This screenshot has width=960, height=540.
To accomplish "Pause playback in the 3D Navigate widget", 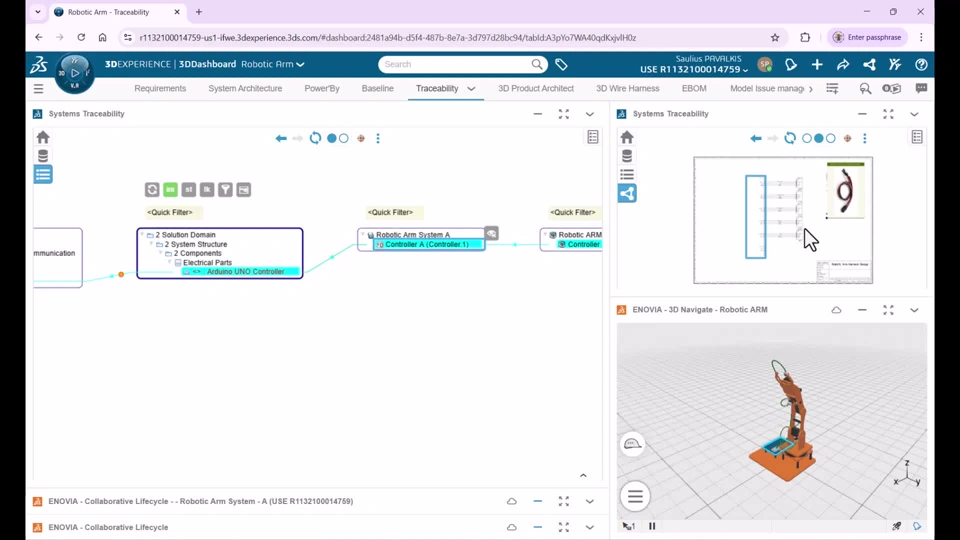I will pos(652,526).
